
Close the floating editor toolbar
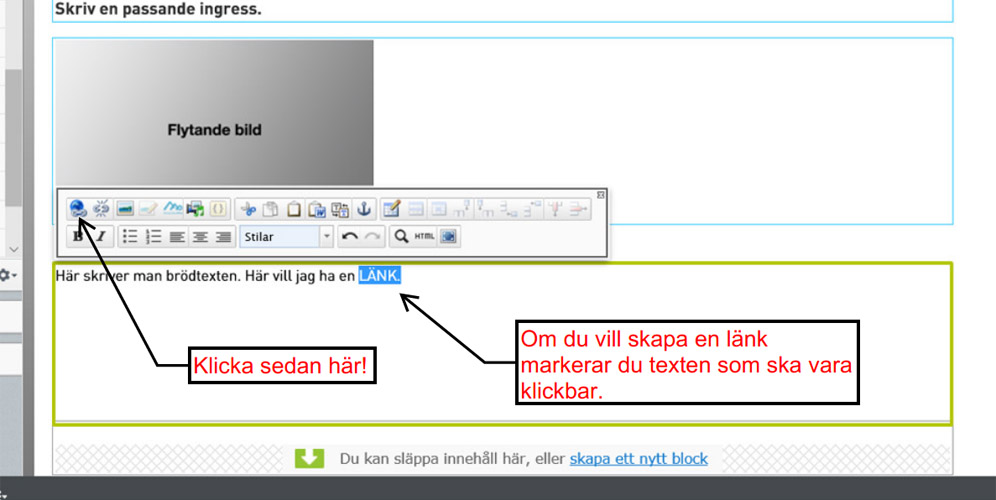(600, 194)
